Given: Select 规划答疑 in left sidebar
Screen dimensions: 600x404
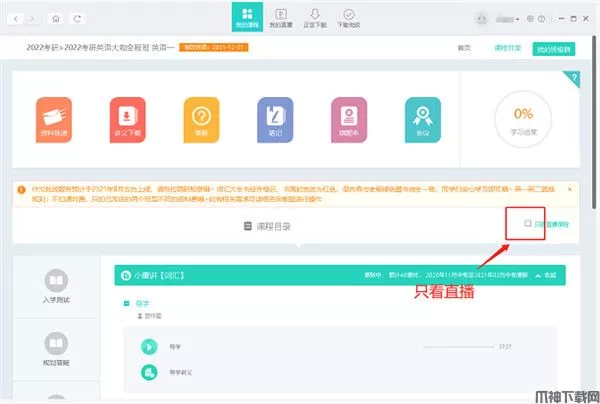Looking at the screenshot, I should tap(56, 349).
